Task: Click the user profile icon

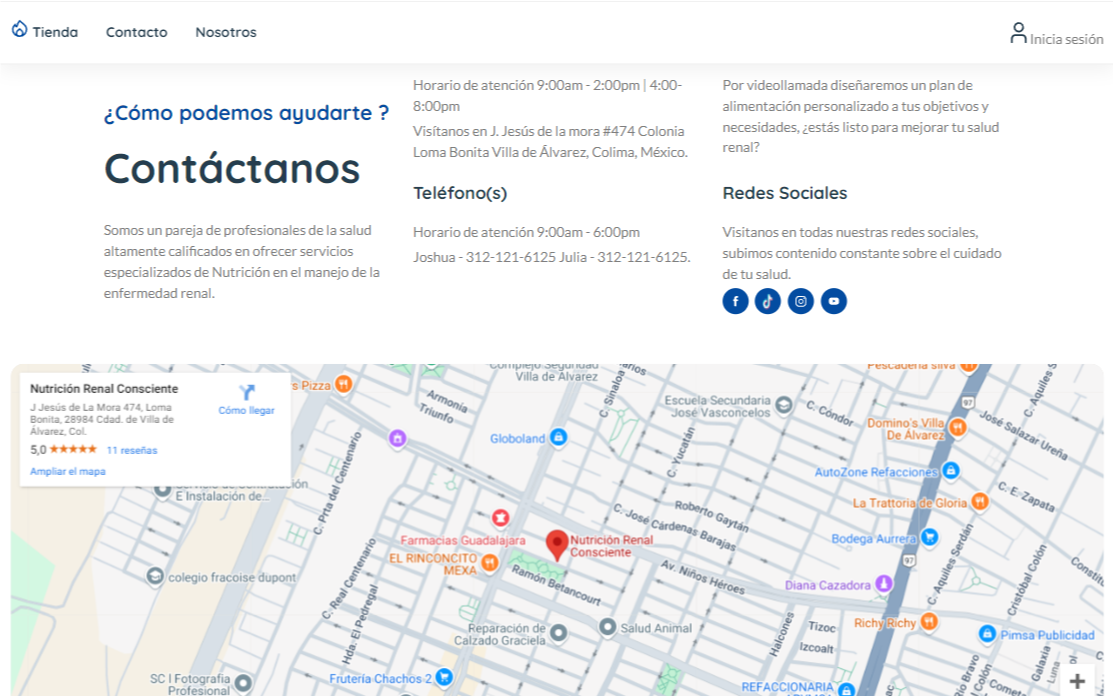Action: coord(1018,33)
